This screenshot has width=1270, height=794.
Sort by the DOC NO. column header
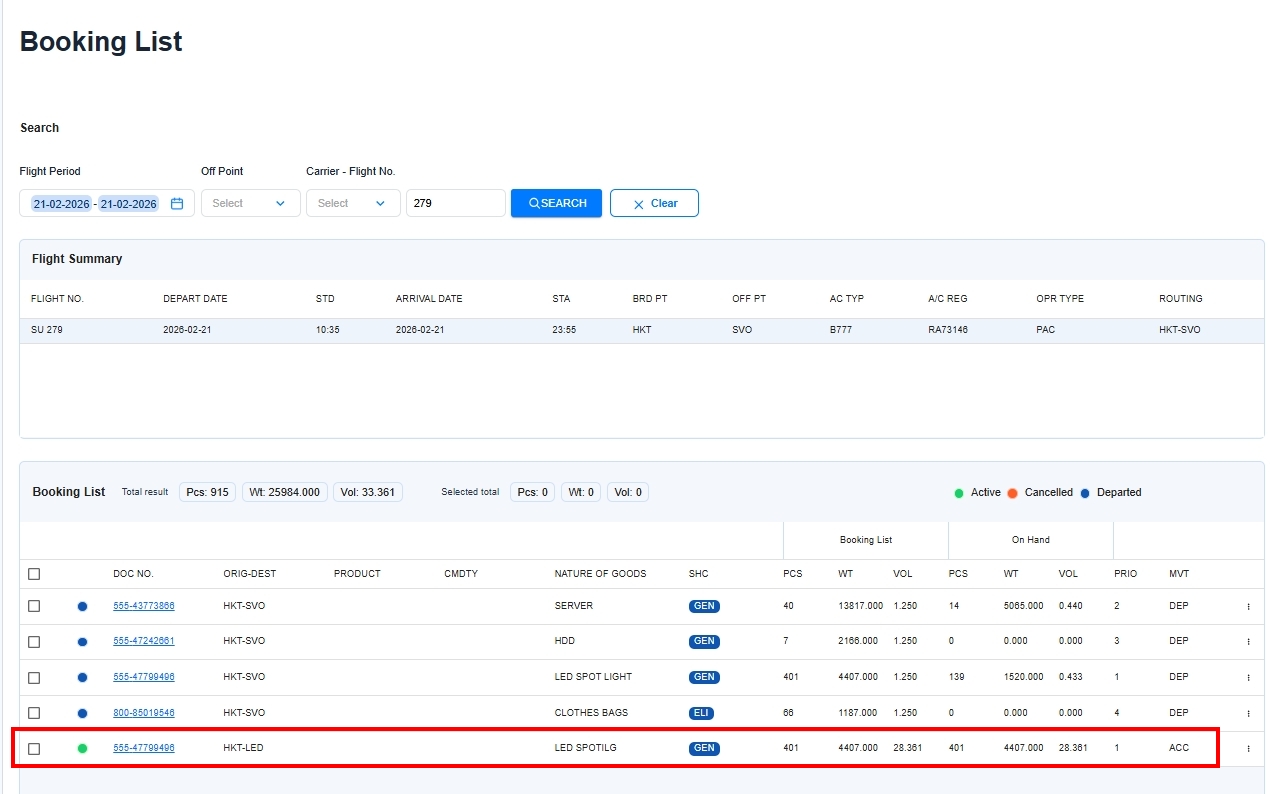point(133,574)
